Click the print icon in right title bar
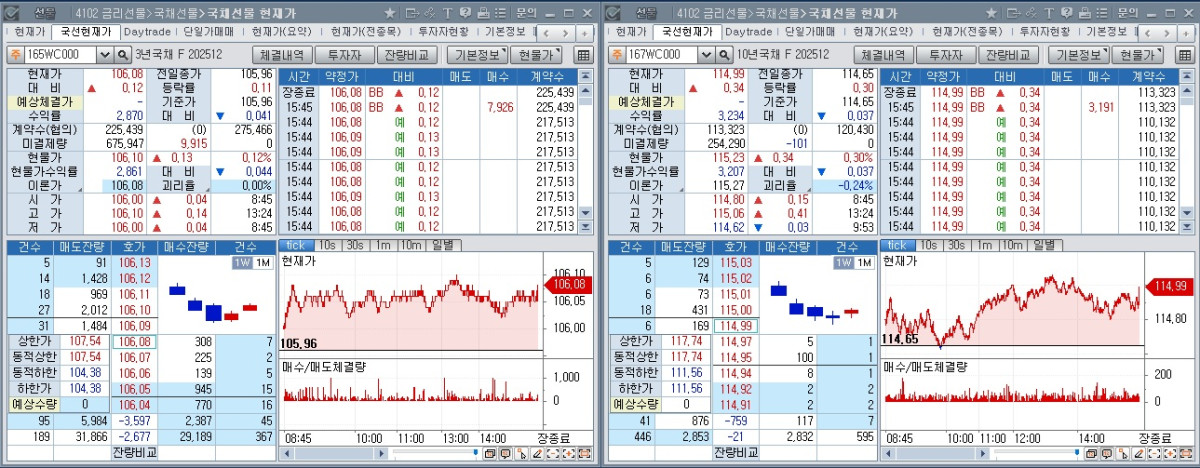This screenshot has height=468, width=1200. pyautogui.click(x=1084, y=13)
